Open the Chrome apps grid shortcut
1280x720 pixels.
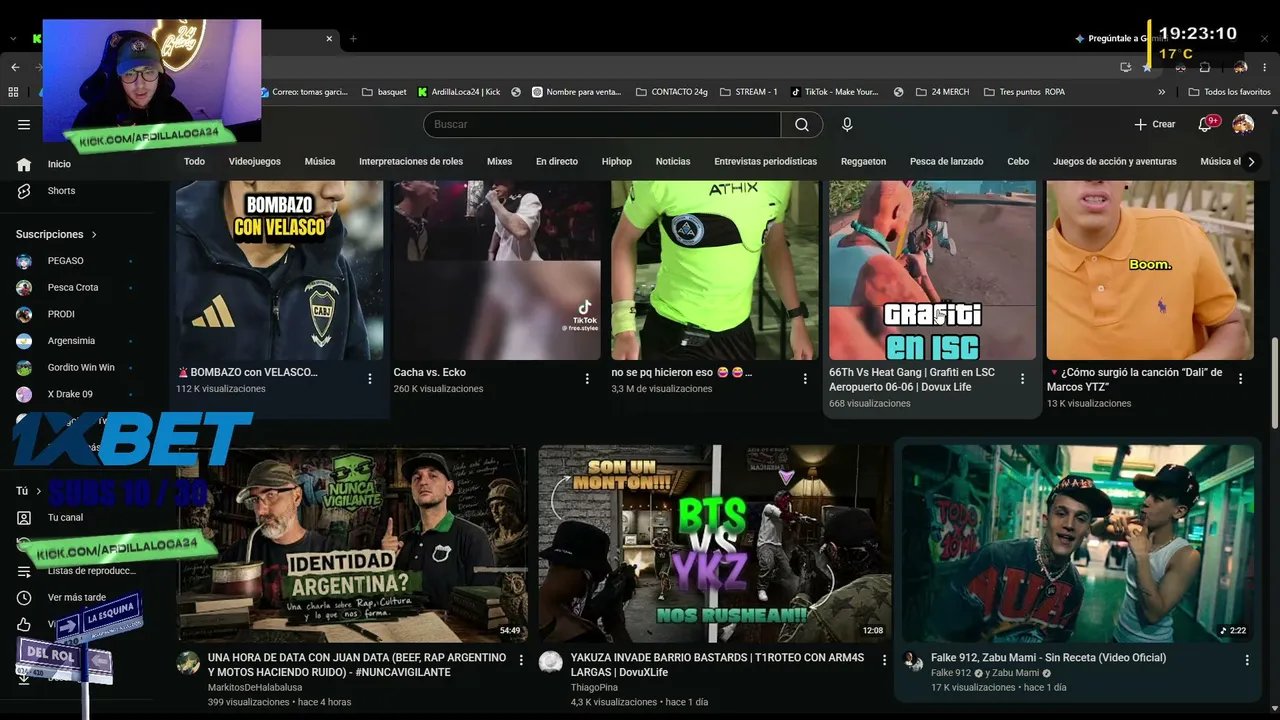tap(13, 92)
